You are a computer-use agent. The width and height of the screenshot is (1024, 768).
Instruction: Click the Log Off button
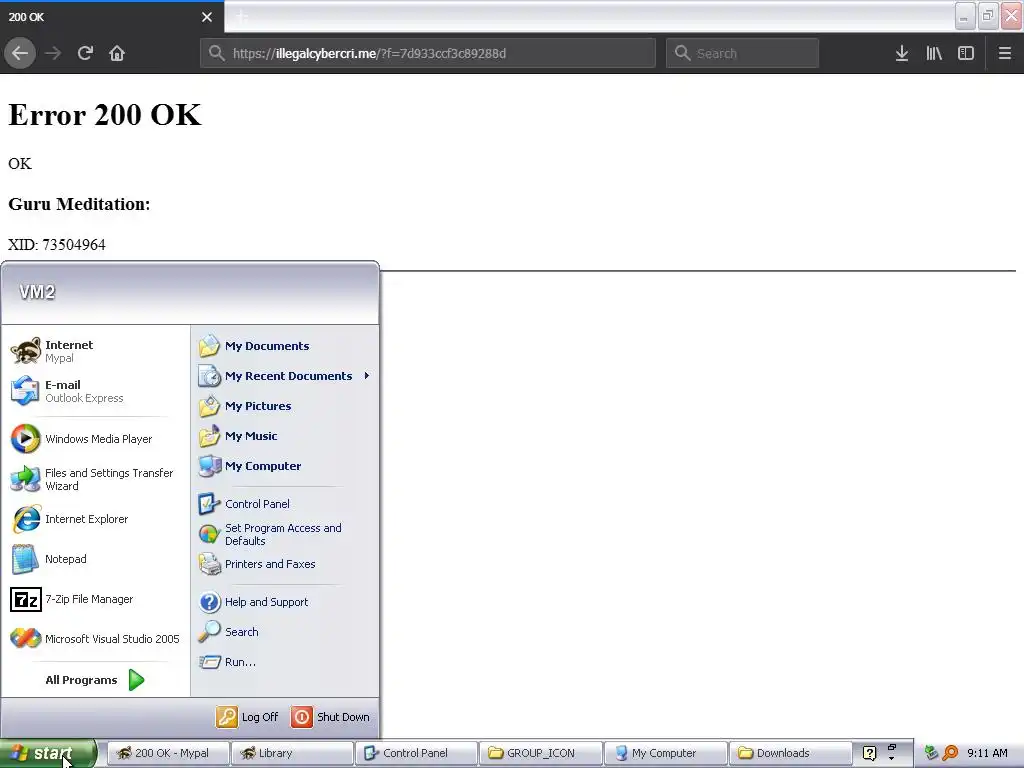(x=248, y=717)
